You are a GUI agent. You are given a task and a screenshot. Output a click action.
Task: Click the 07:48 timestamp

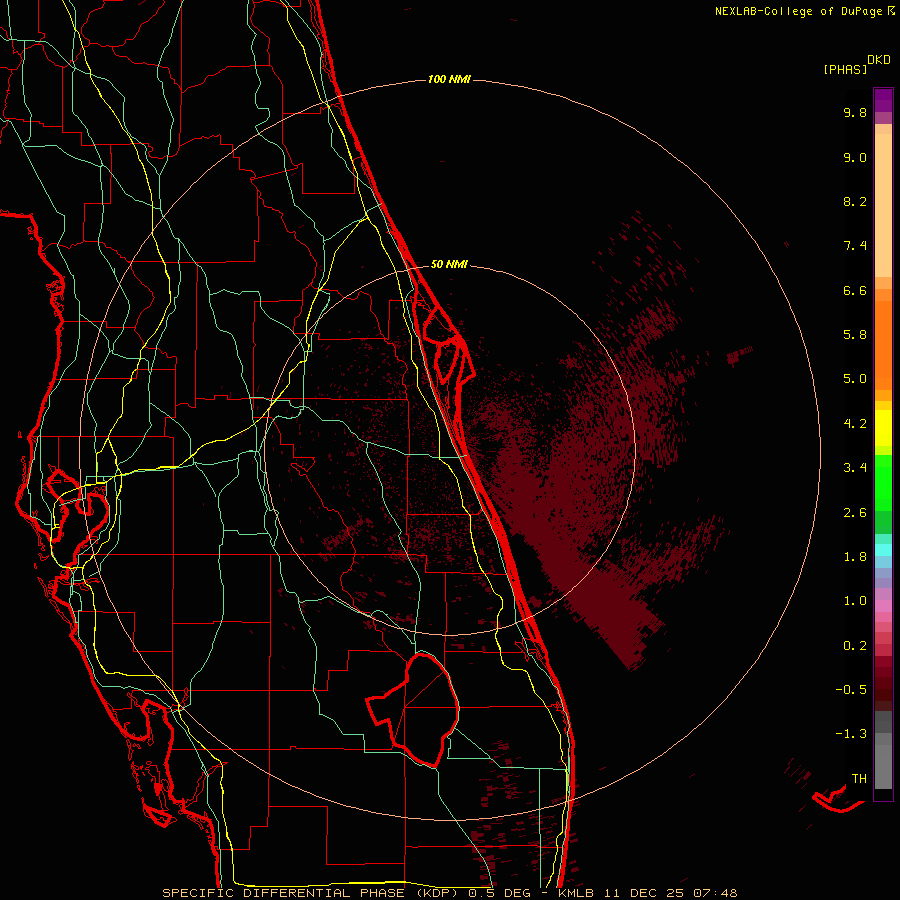point(715,893)
